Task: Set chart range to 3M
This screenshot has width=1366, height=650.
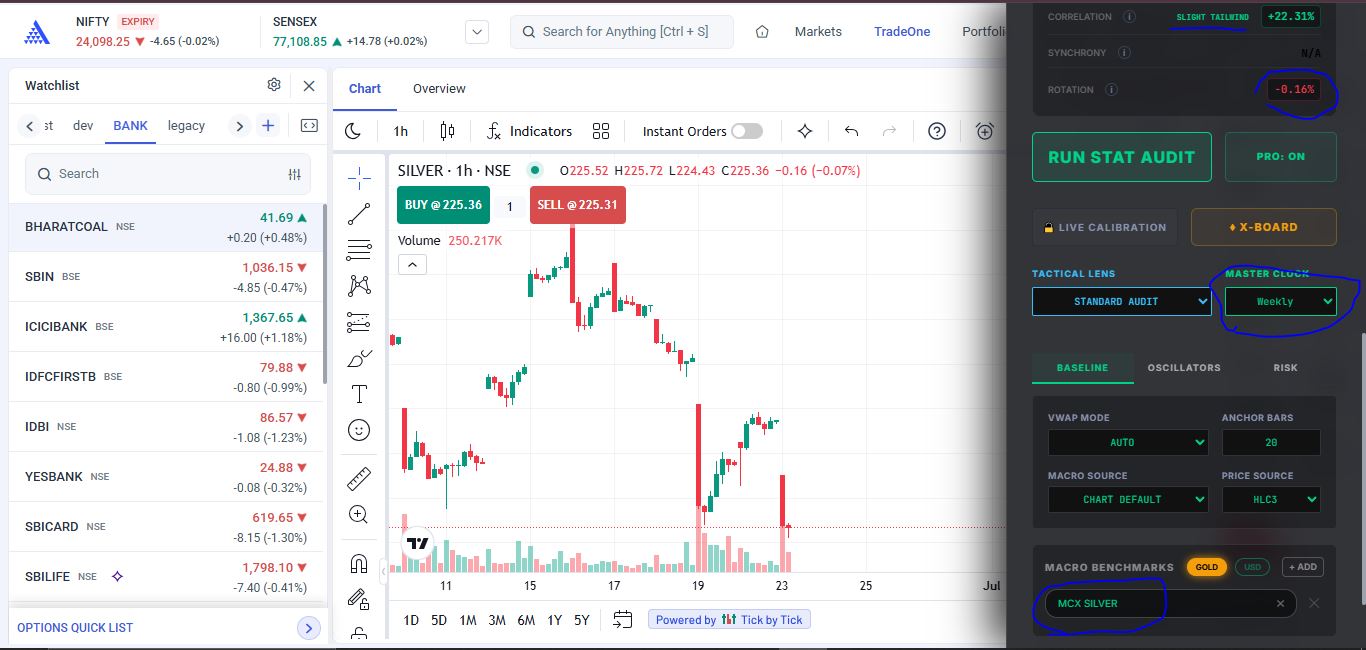Action: (x=497, y=620)
